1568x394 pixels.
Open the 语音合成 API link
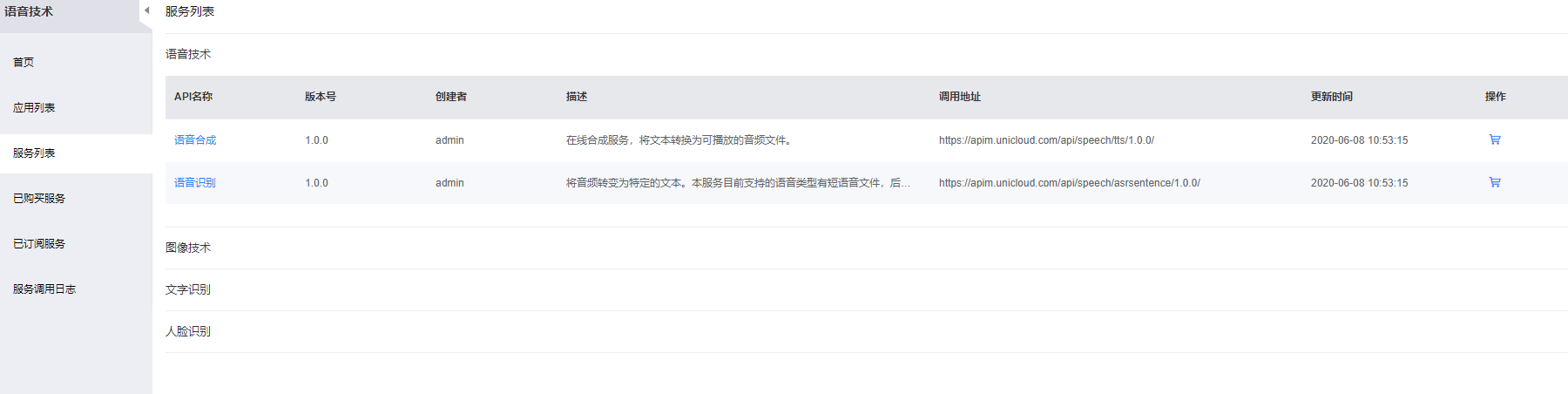tap(195, 140)
